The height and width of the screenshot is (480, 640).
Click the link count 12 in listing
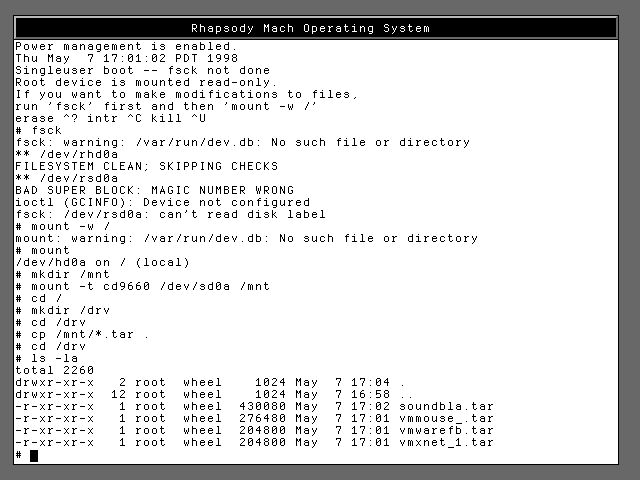pyautogui.click(x=118, y=394)
